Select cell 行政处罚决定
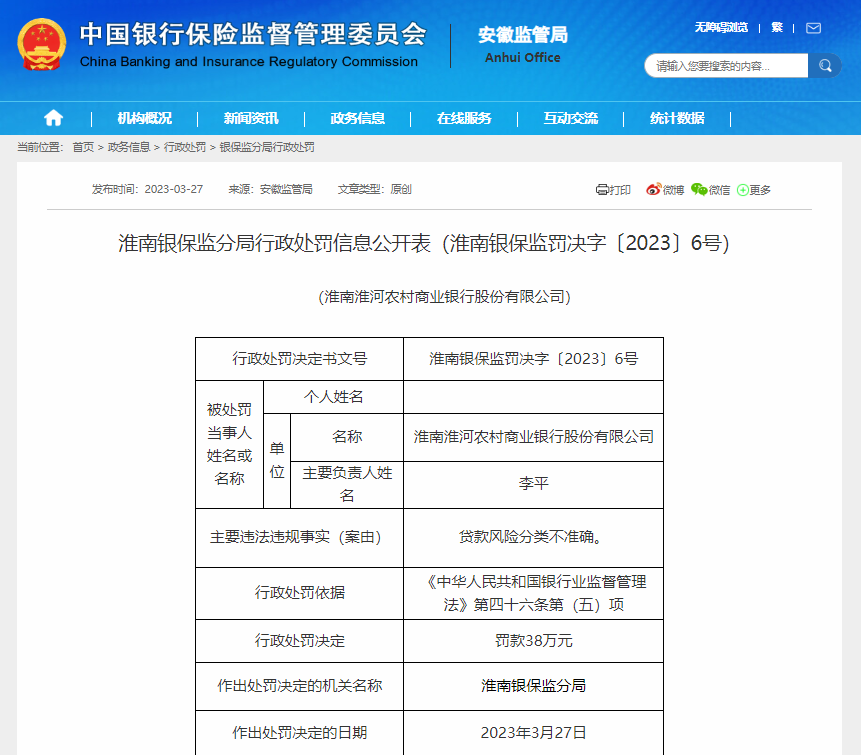This screenshot has width=861, height=755. coord(299,641)
